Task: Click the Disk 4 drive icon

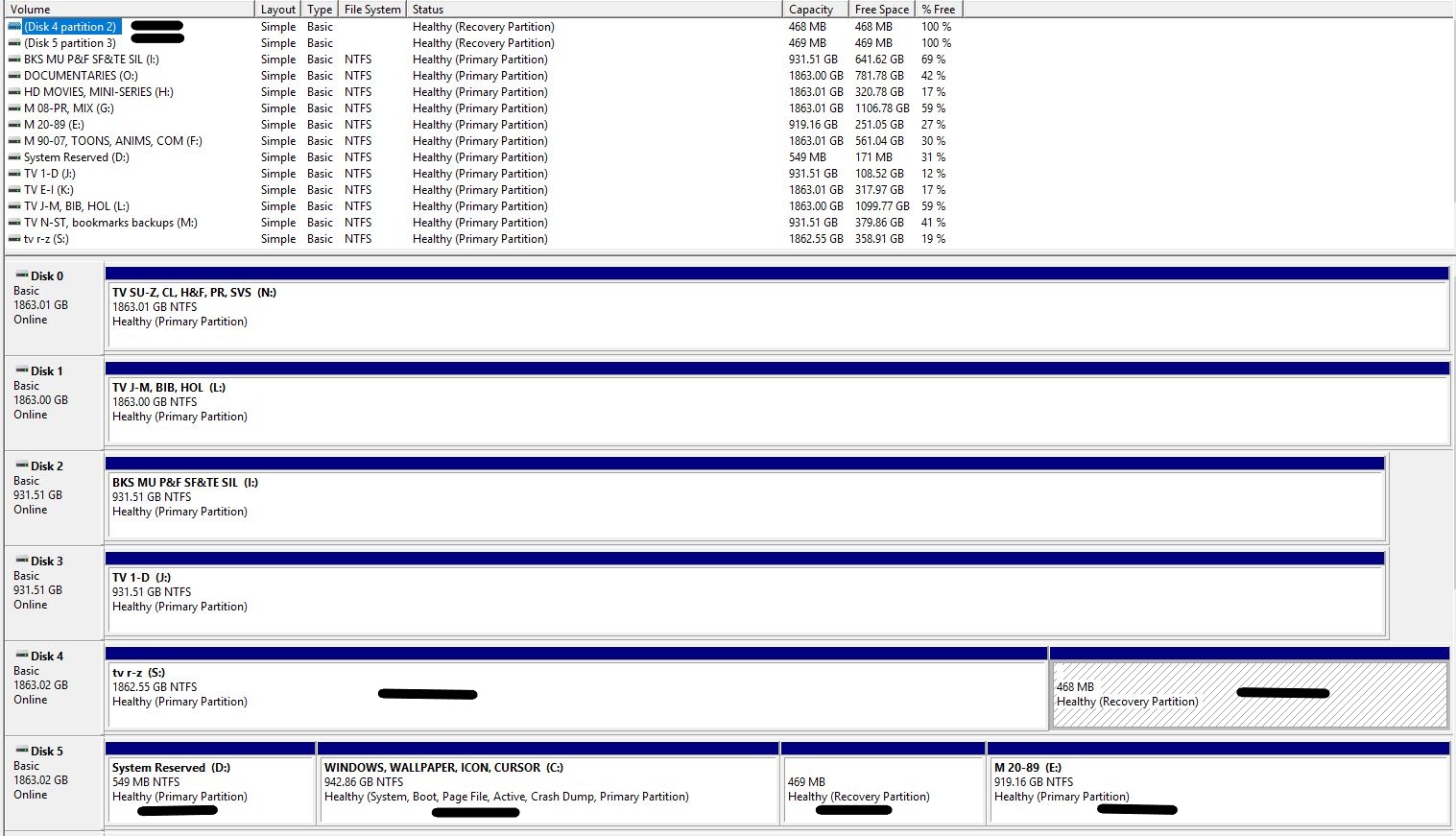Action: tap(21, 656)
